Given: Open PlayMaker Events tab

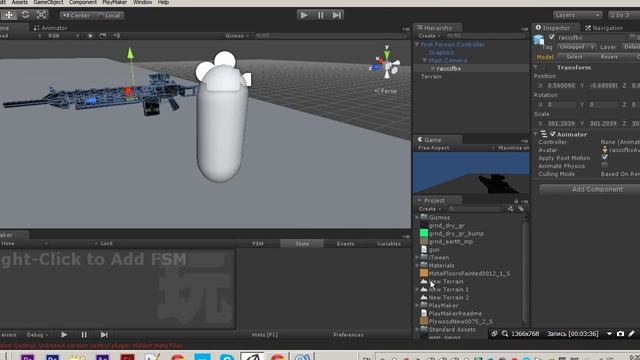Looking at the screenshot, I should point(345,244).
